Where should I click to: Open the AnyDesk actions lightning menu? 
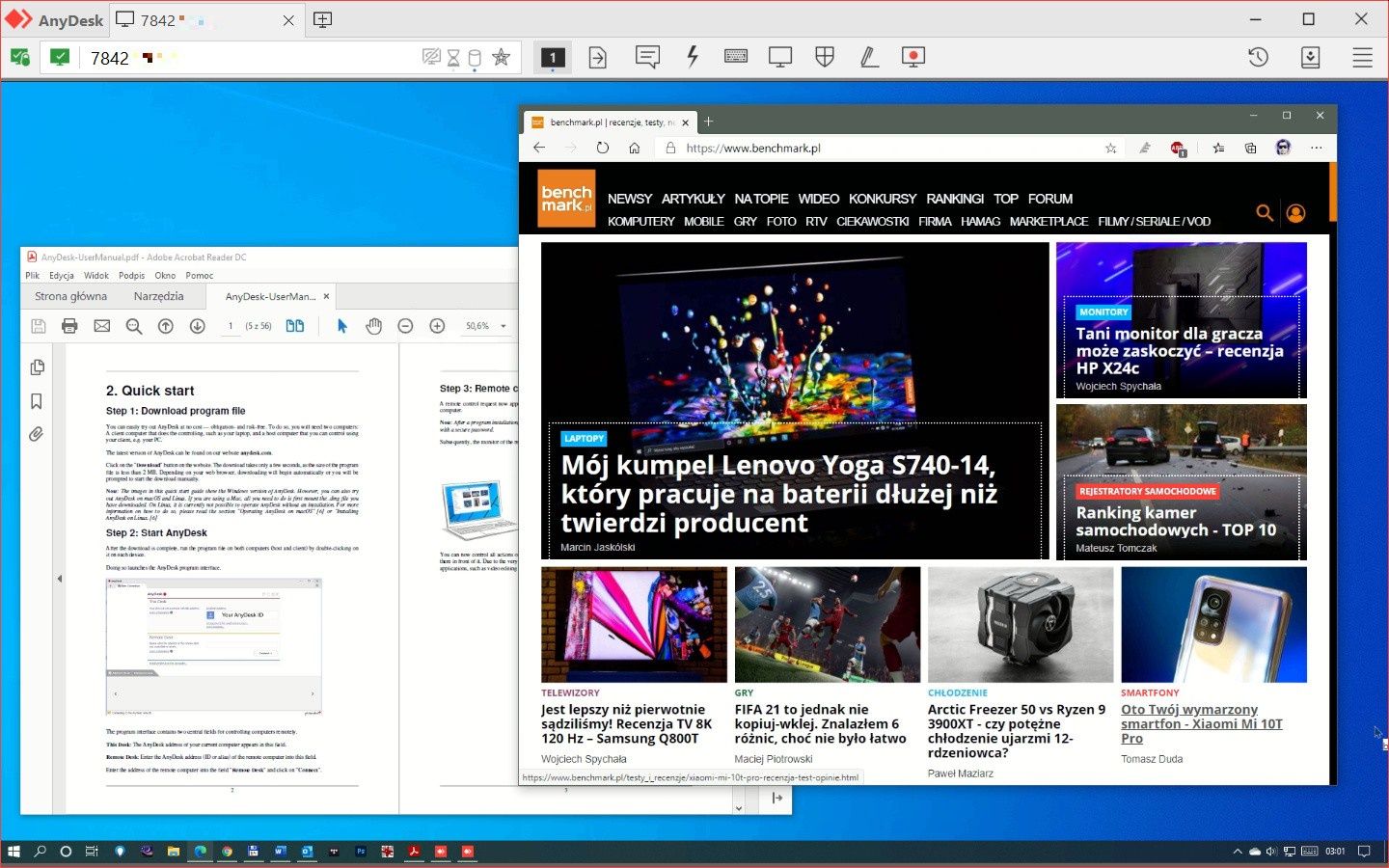point(692,58)
